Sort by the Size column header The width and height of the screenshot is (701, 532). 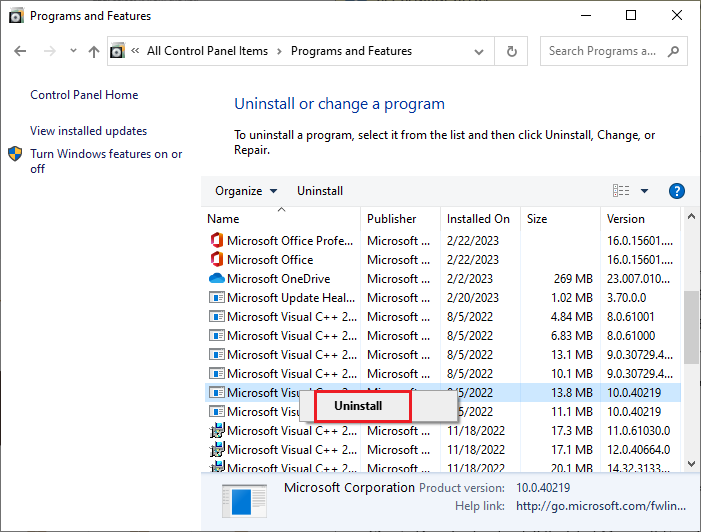(x=560, y=219)
